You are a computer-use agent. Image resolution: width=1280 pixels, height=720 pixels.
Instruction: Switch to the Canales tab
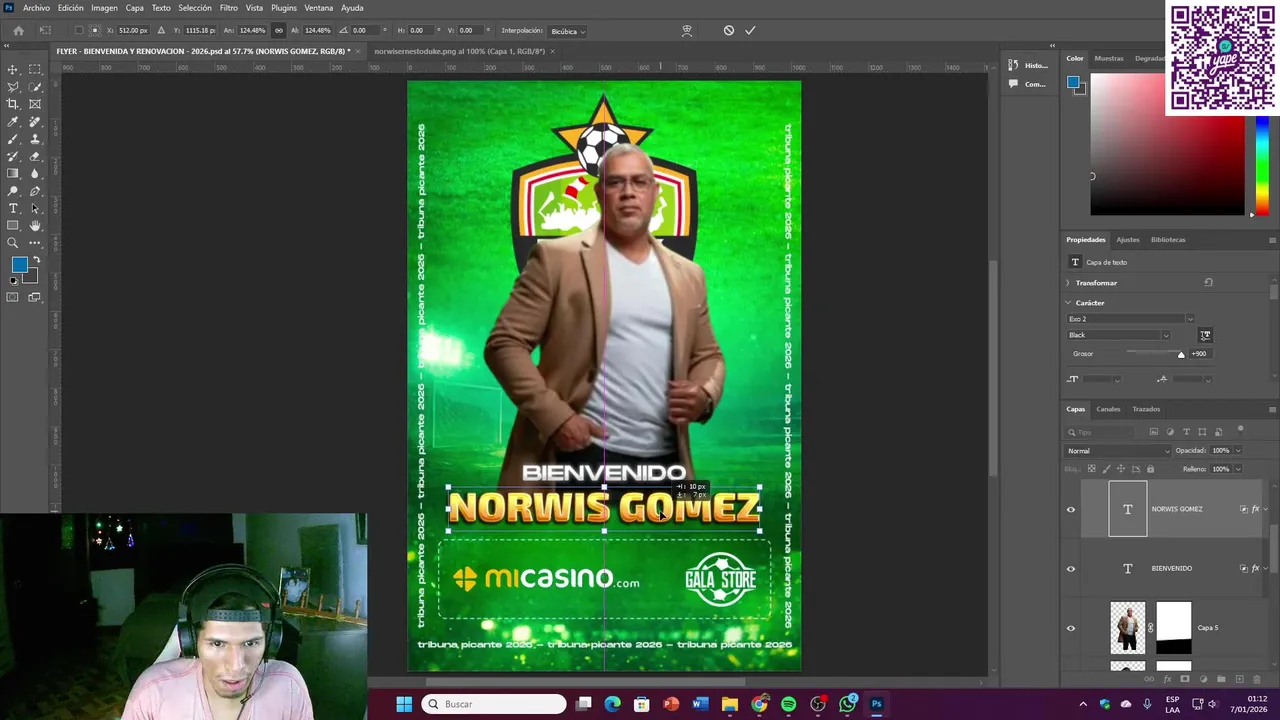pos(1108,409)
